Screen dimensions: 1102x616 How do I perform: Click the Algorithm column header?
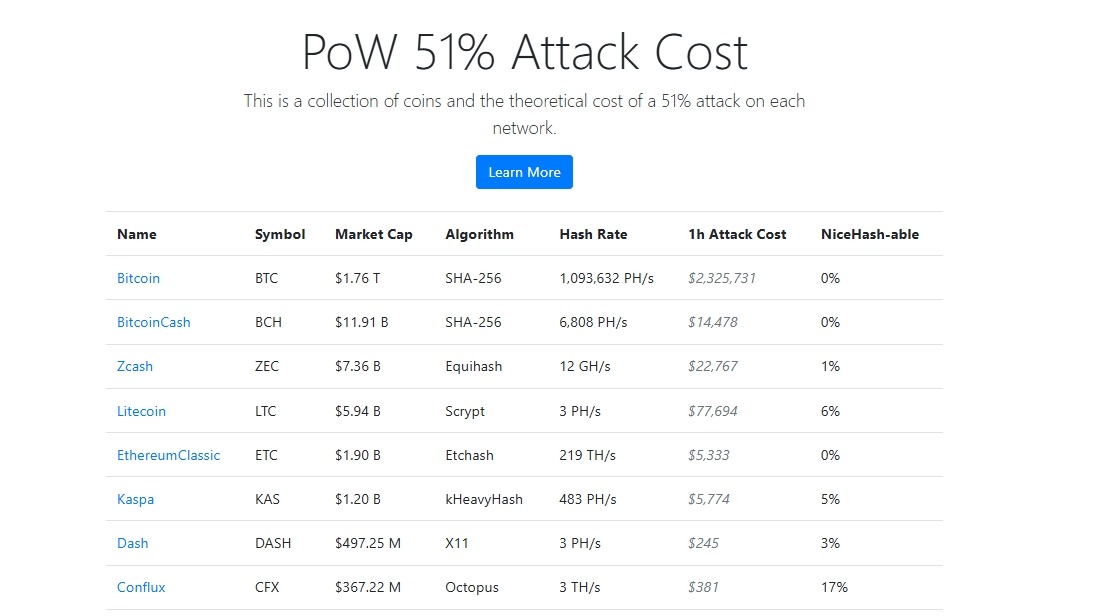click(479, 234)
